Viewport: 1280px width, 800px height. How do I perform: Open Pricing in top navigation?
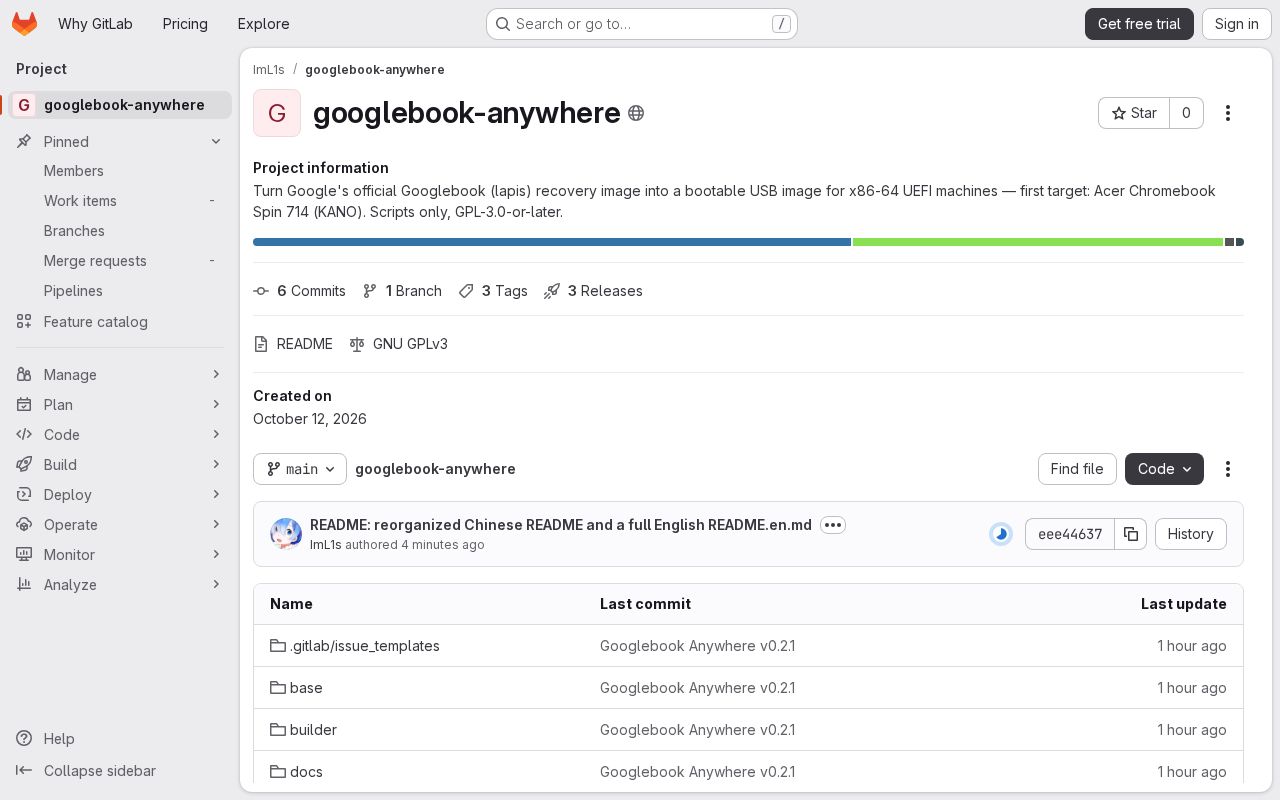185,24
